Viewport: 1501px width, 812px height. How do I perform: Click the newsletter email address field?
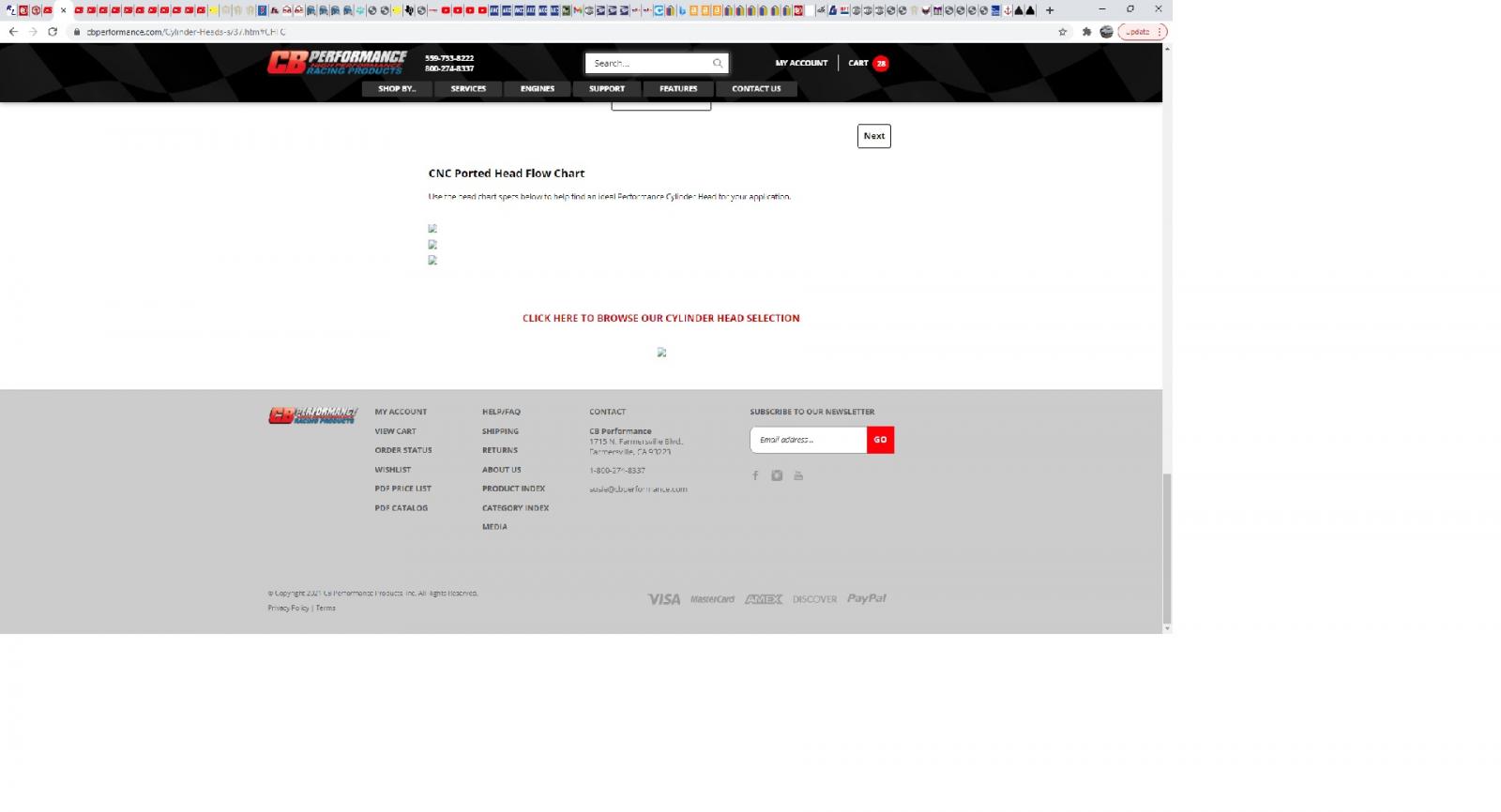click(x=808, y=440)
